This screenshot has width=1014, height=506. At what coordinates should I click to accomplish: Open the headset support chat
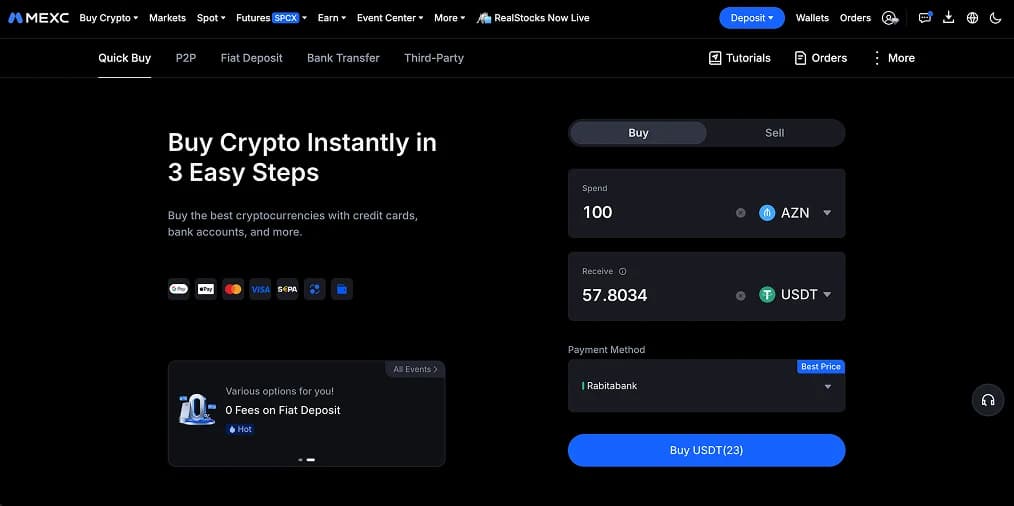(987, 400)
